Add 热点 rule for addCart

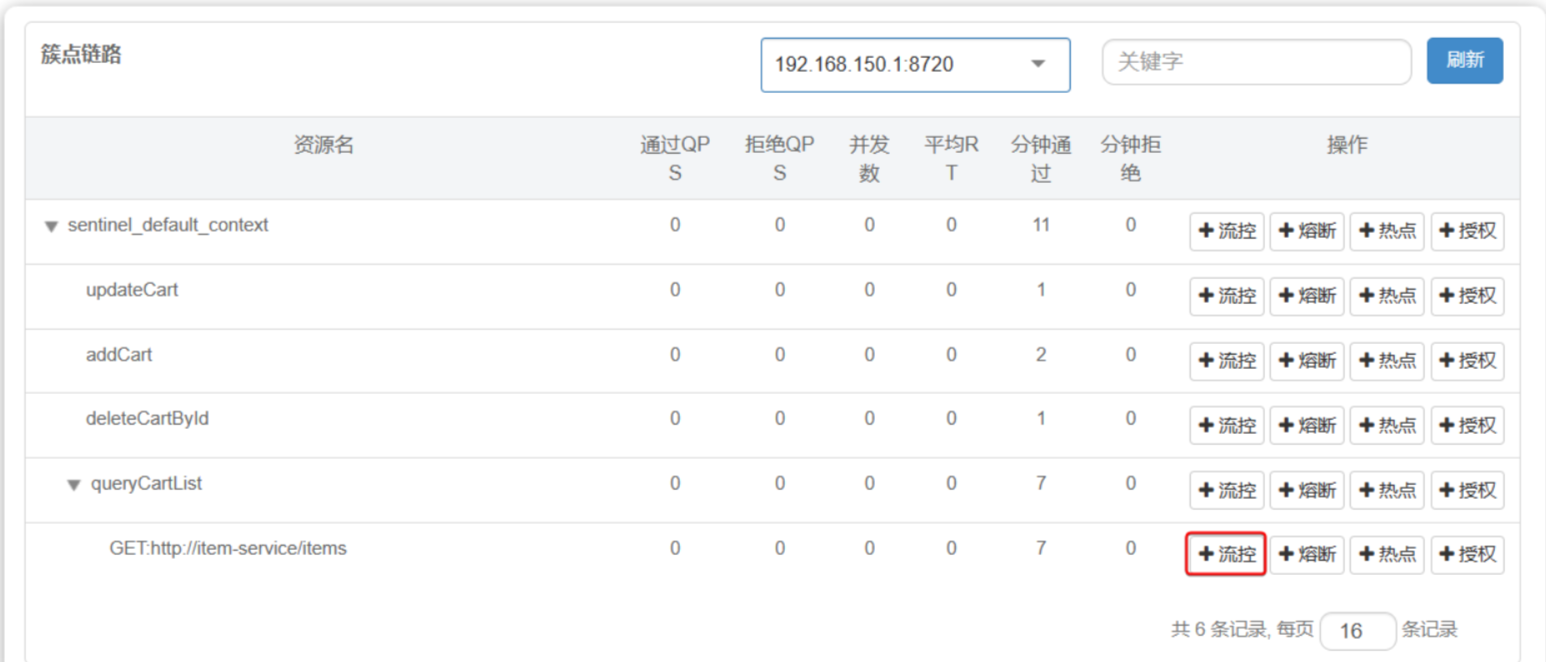click(x=1387, y=361)
